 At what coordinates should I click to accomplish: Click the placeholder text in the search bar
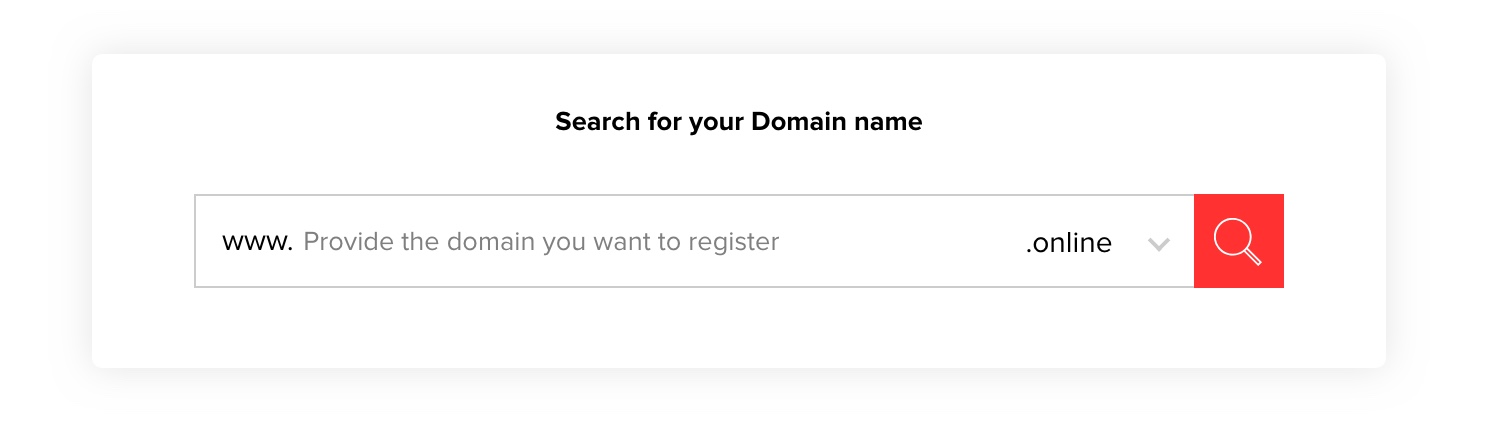pyautogui.click(x=540, y=242)
